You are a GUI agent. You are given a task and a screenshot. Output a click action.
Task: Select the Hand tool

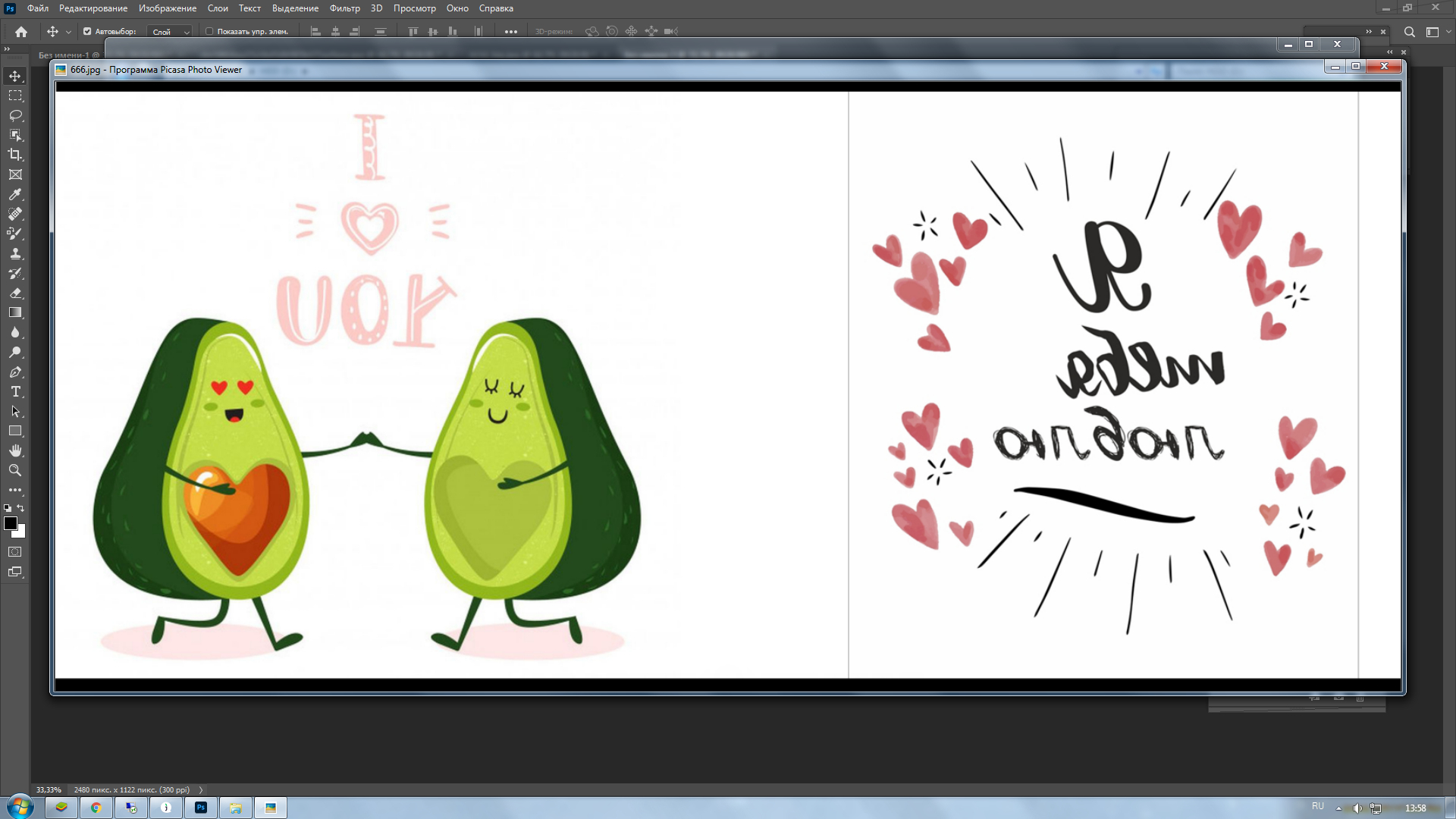pos(15,450)
